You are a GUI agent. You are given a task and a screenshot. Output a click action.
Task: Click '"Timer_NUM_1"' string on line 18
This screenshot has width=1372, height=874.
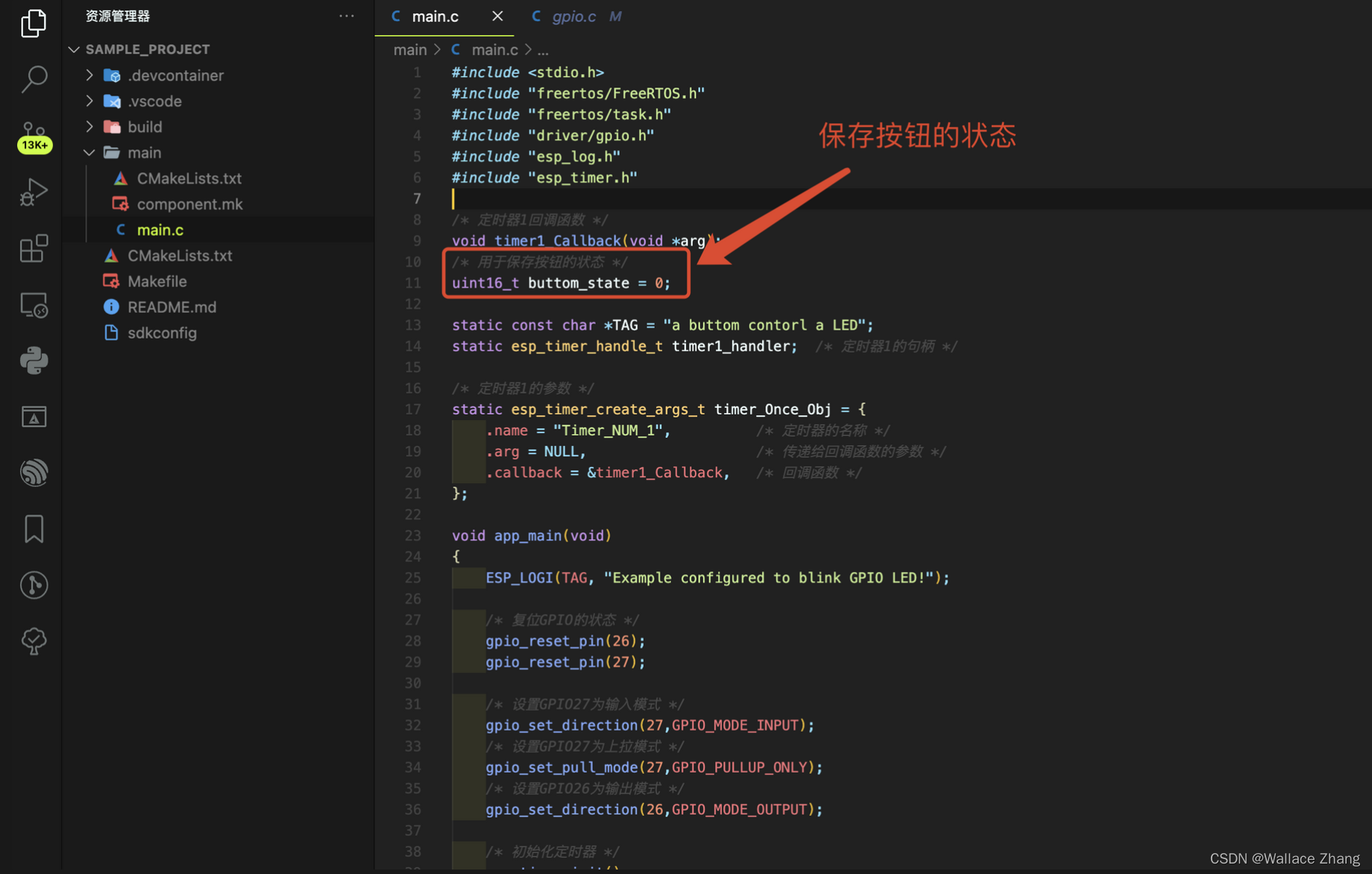tap(608, 430)
